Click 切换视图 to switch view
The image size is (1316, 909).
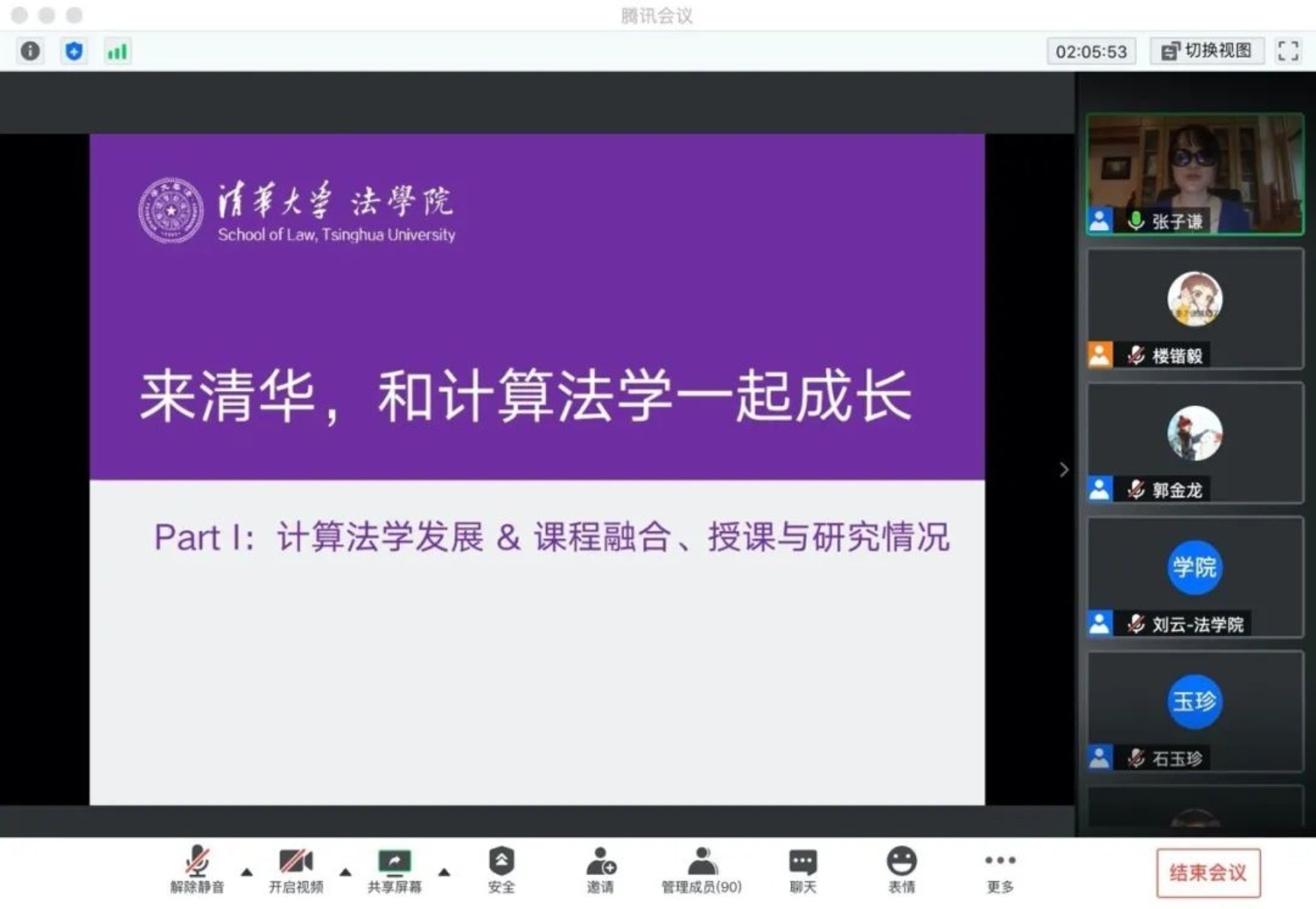coord(1207,51)
